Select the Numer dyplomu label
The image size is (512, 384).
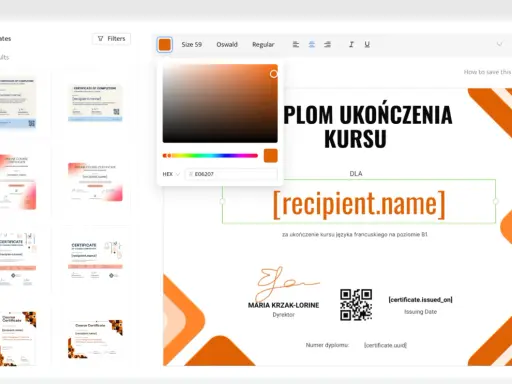click(327, 345)
